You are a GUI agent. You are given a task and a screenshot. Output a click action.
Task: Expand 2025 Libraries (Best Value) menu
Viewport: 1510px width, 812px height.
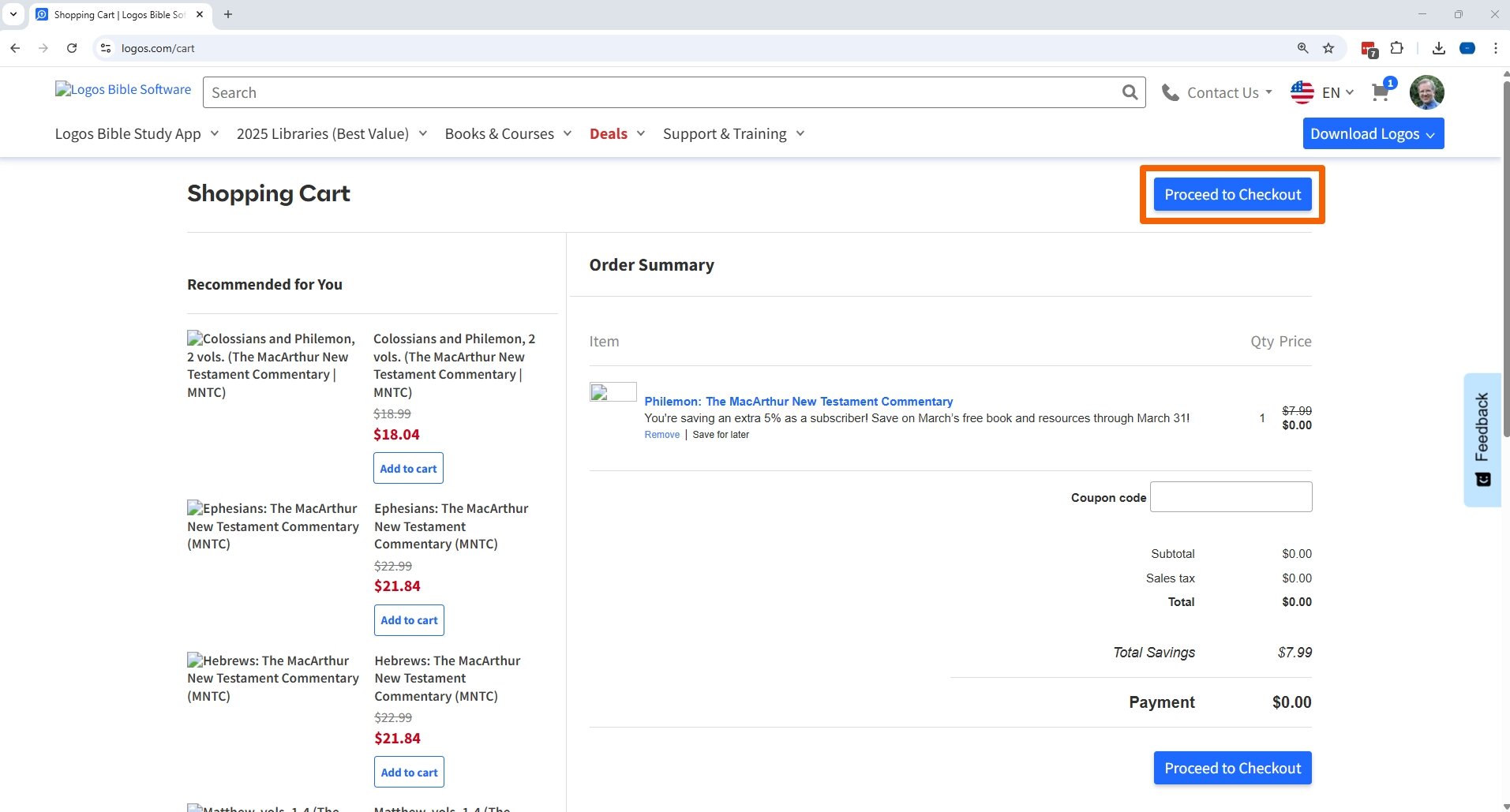click(332, 134)
